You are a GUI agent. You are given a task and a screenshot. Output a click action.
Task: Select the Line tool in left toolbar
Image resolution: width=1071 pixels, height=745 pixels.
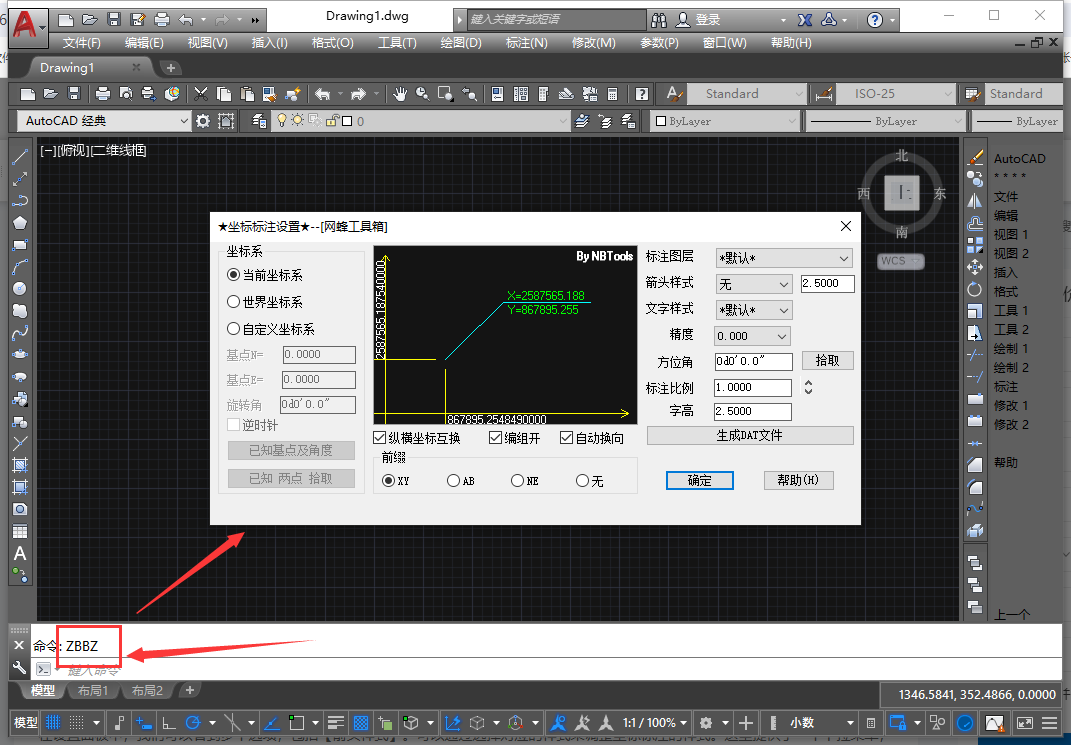pyautogui.click(x=19, y=158)
